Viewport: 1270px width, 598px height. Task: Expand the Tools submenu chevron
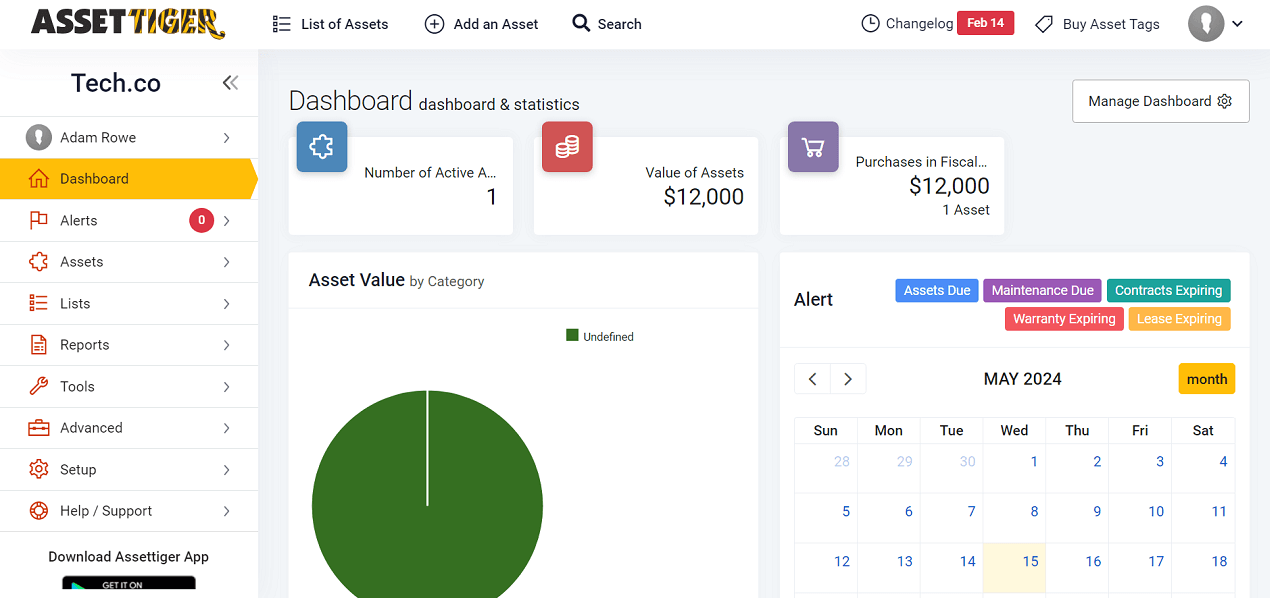pos(226,387)
